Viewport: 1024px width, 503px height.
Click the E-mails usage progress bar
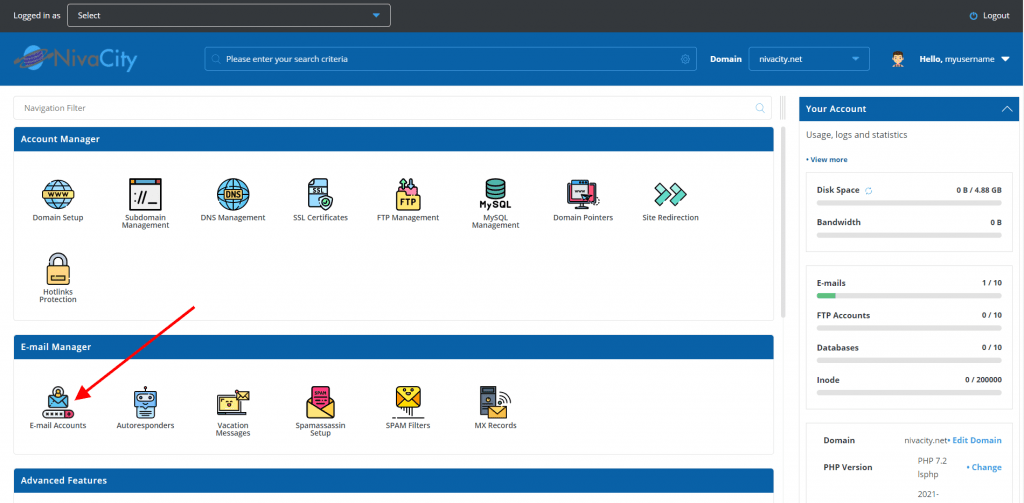(909, 296)
